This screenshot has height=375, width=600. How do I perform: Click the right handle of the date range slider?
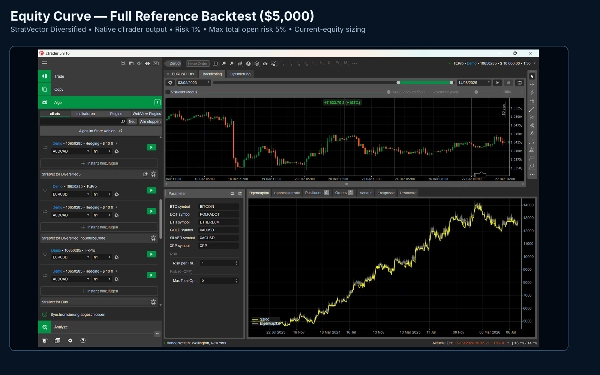pos(452,82)
